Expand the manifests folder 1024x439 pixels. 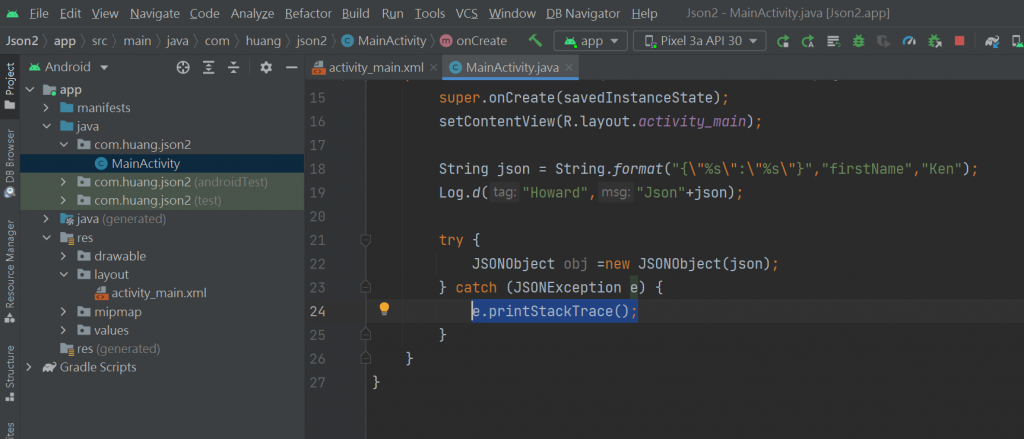click(x=46, y=108)
